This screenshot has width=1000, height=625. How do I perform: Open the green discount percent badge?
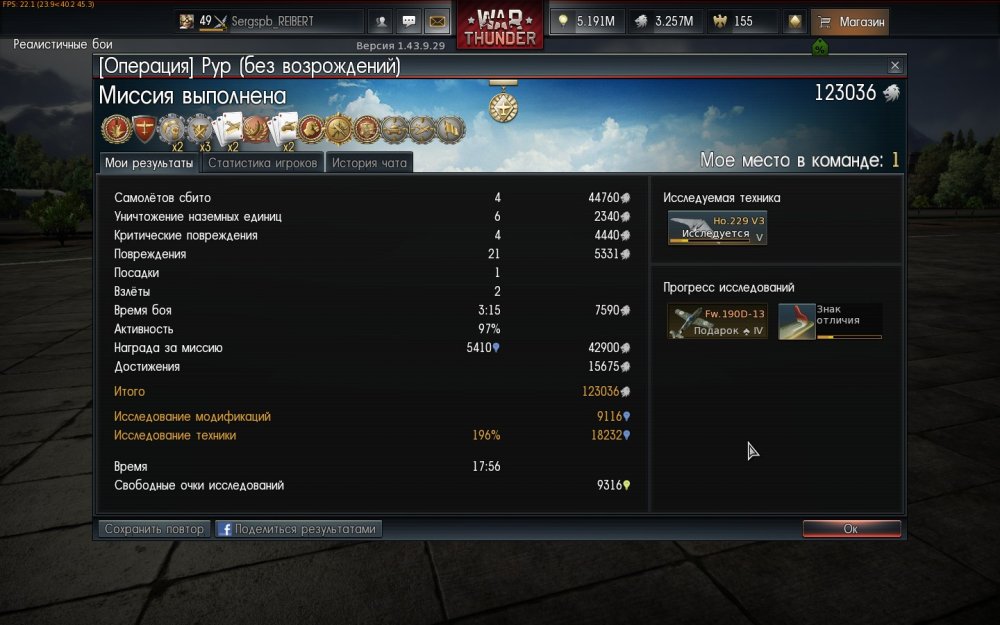pos(820,48)
